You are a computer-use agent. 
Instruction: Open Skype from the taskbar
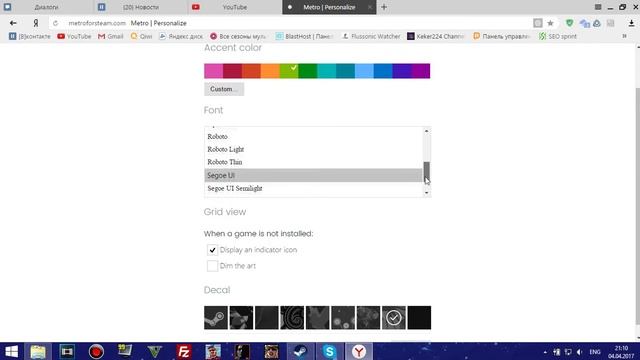329,351
